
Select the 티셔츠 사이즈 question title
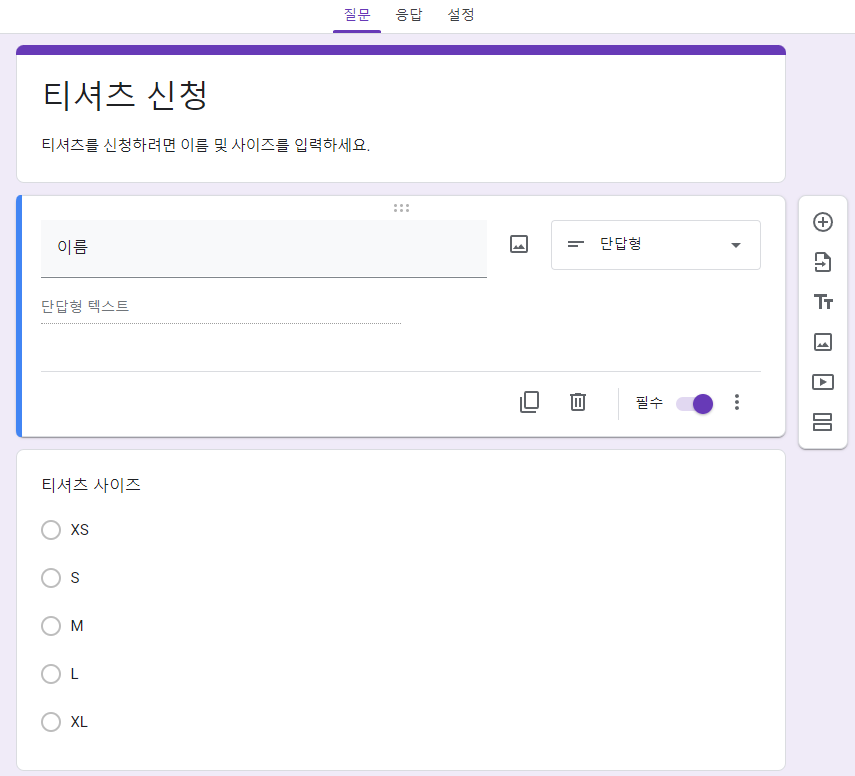pos(91,485)
